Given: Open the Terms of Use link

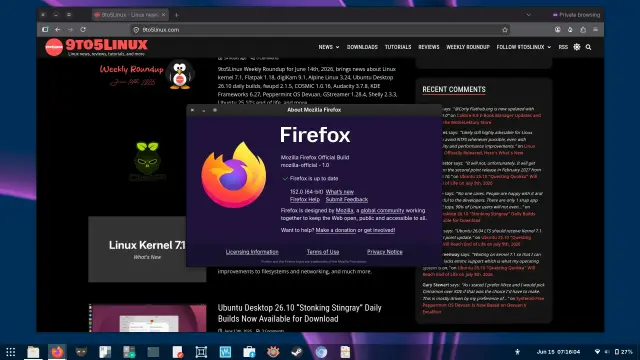Looking at the screenshot, I should pyautogui.click(x=323, y=252).
